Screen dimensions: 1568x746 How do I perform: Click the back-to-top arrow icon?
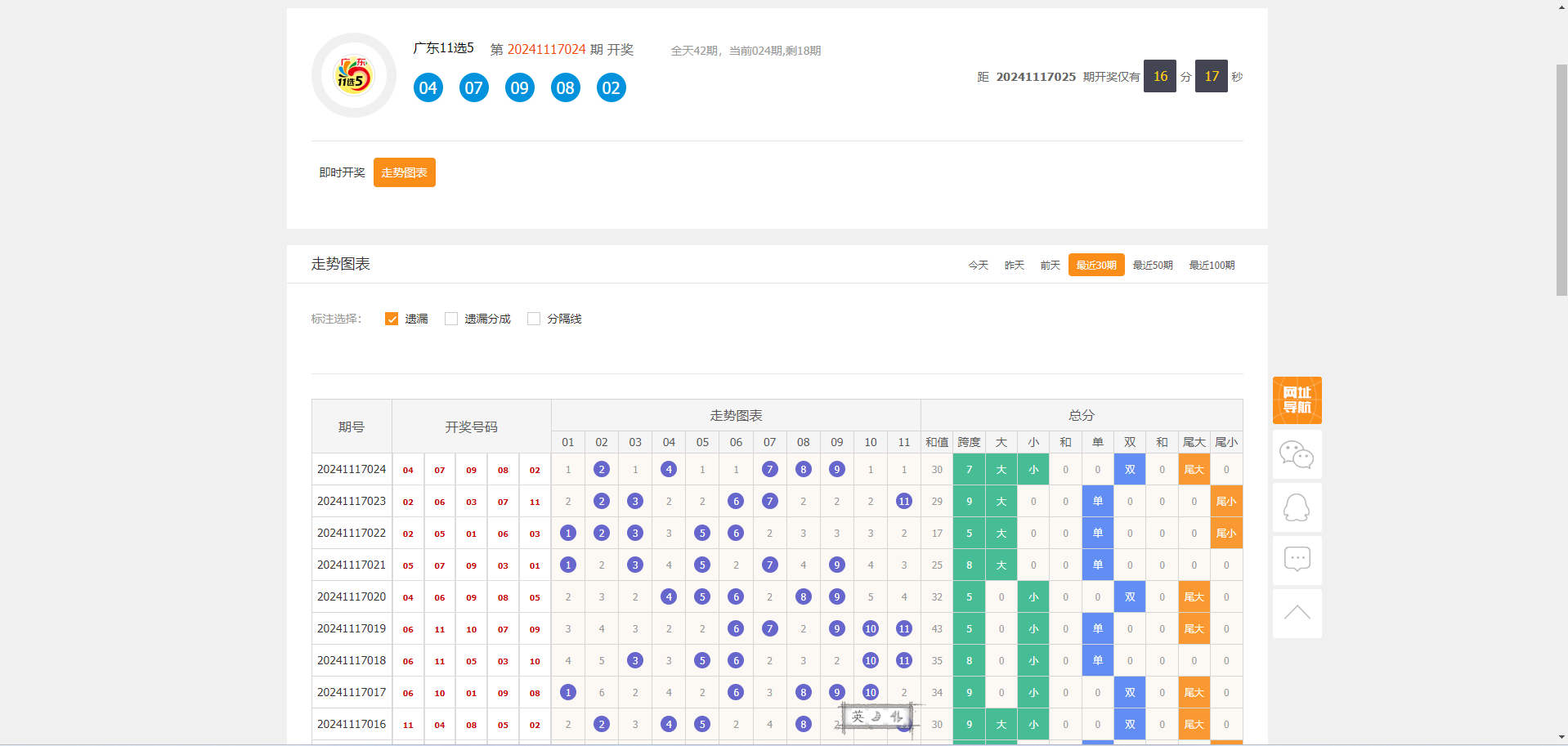(1297, 613)
